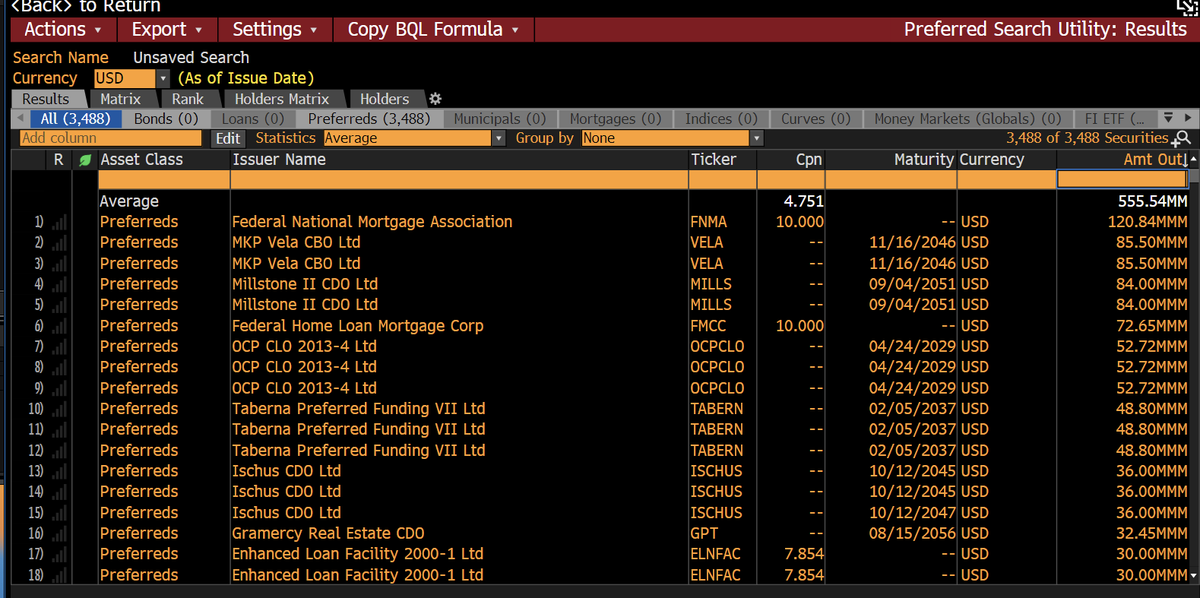
Task: Click the relevance bars icon in row 16
Action: click(57, 534)
